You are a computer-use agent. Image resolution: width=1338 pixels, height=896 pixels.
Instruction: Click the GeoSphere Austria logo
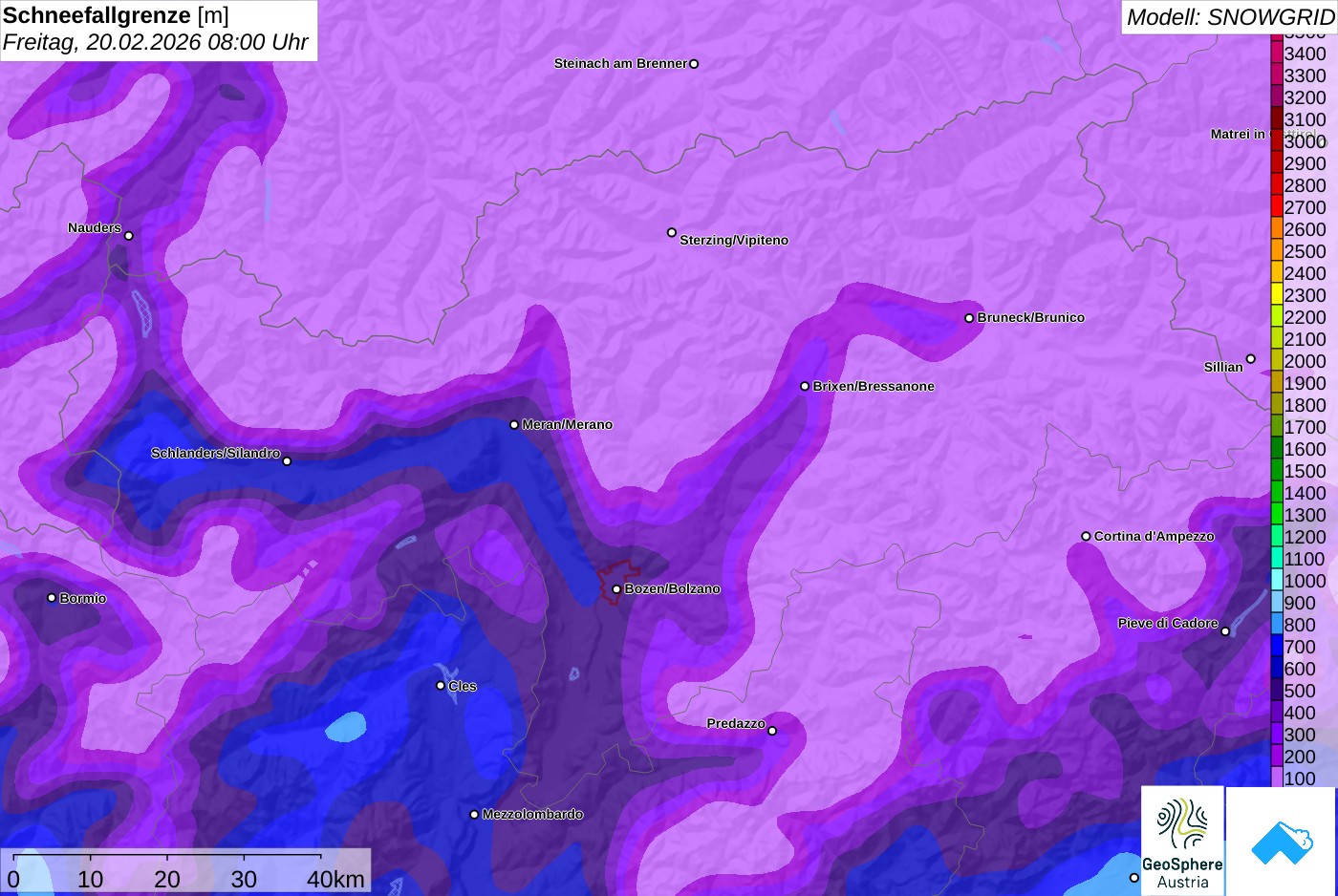coord(1182,841)
